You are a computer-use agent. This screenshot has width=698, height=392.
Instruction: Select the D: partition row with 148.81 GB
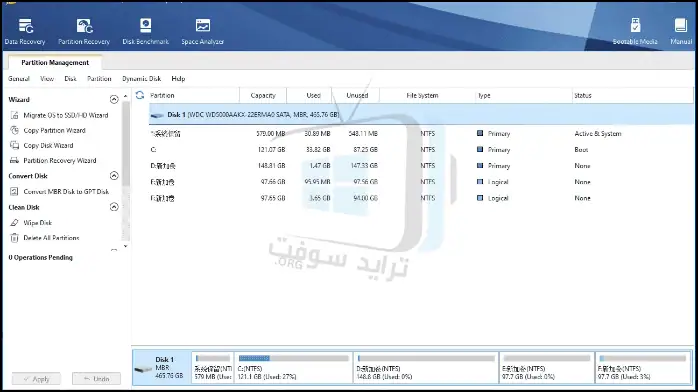pos(421,166)
